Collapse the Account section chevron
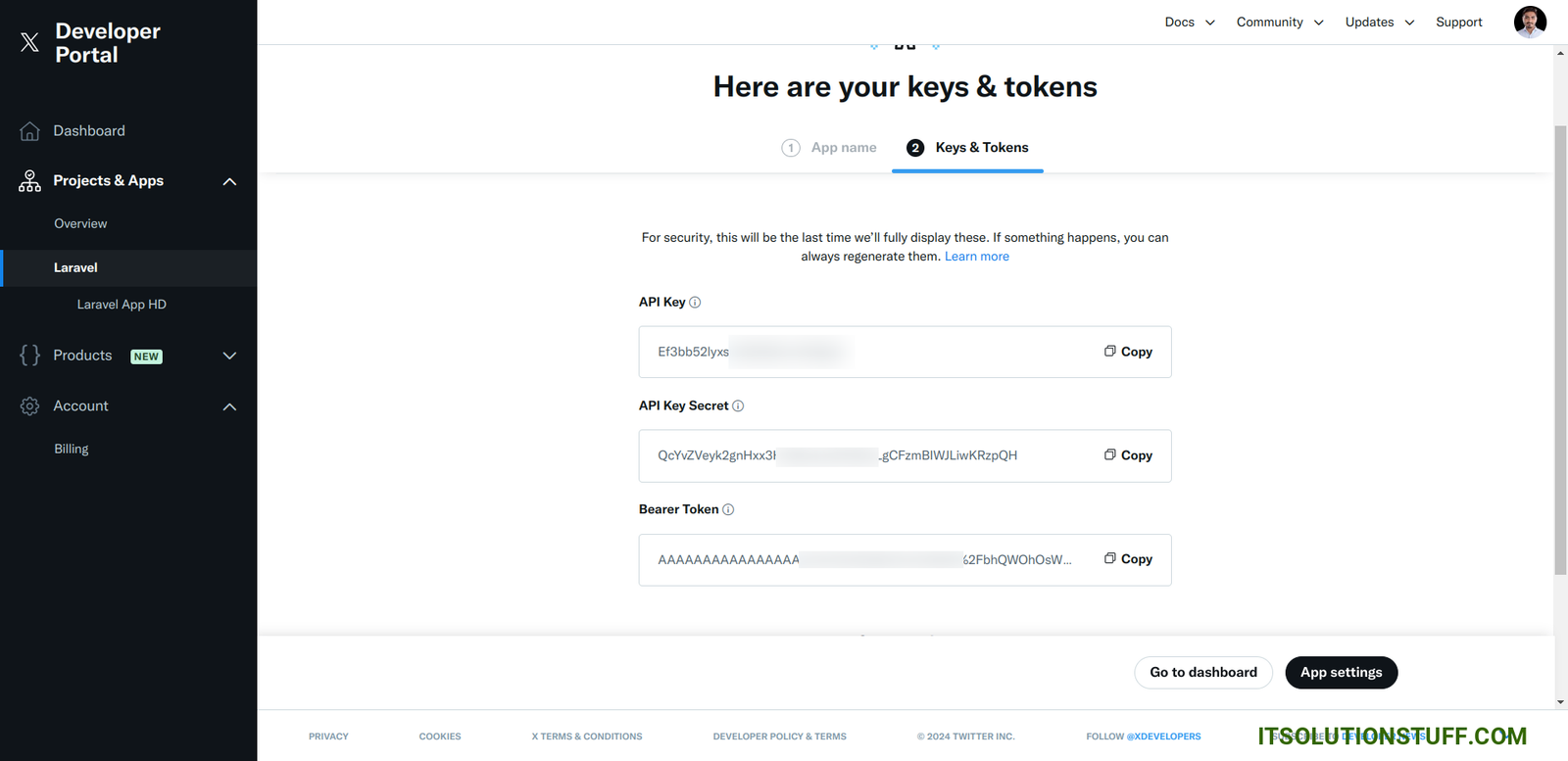The width and height of the screenshot is (1568, 761). [230, 406]
